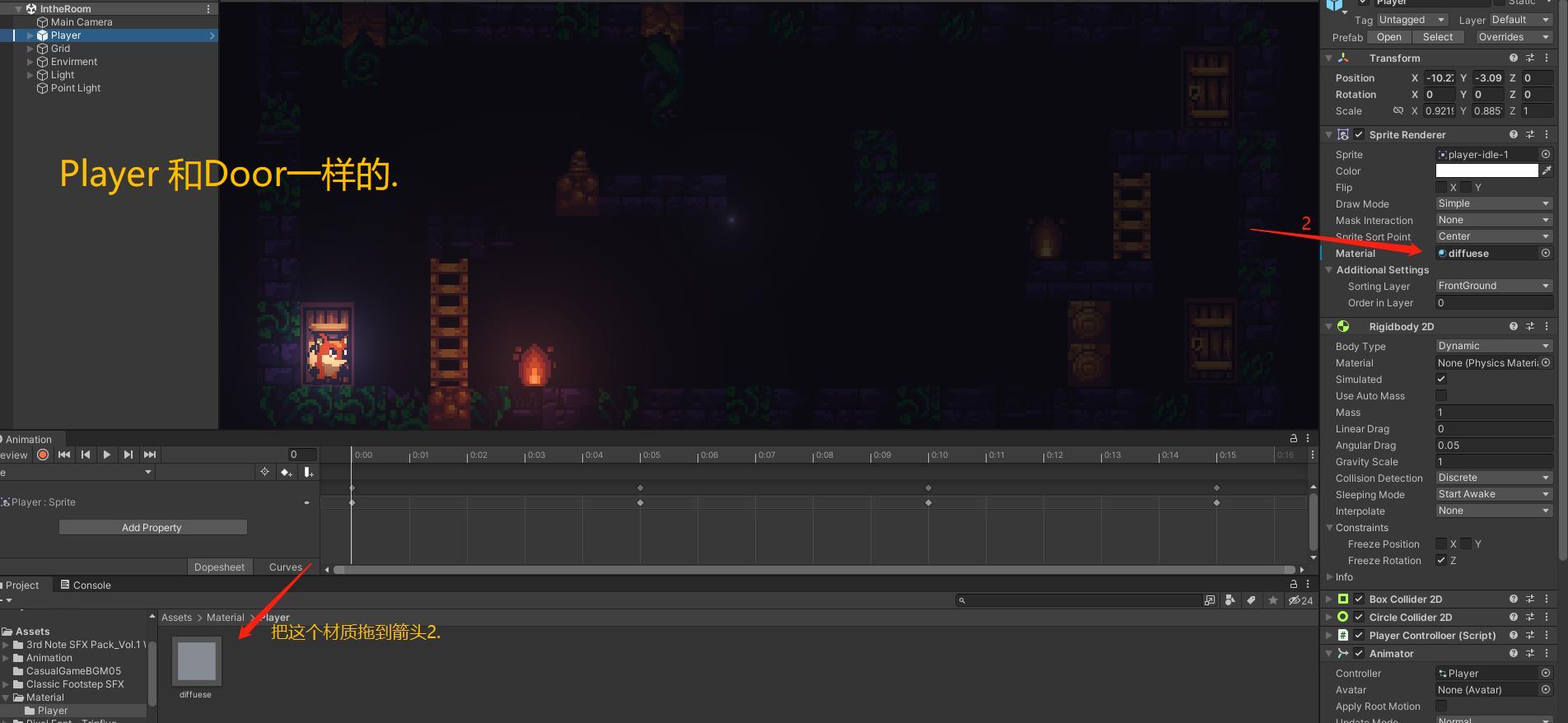The width and height of the screenshot is (1568, 723).
Task: Open Animator component three-dot menu
Action: 1547,653
